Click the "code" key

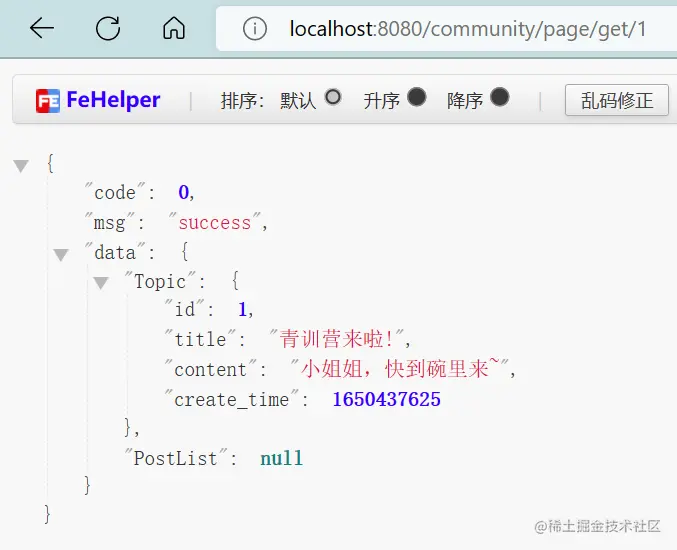coord(115,193)
